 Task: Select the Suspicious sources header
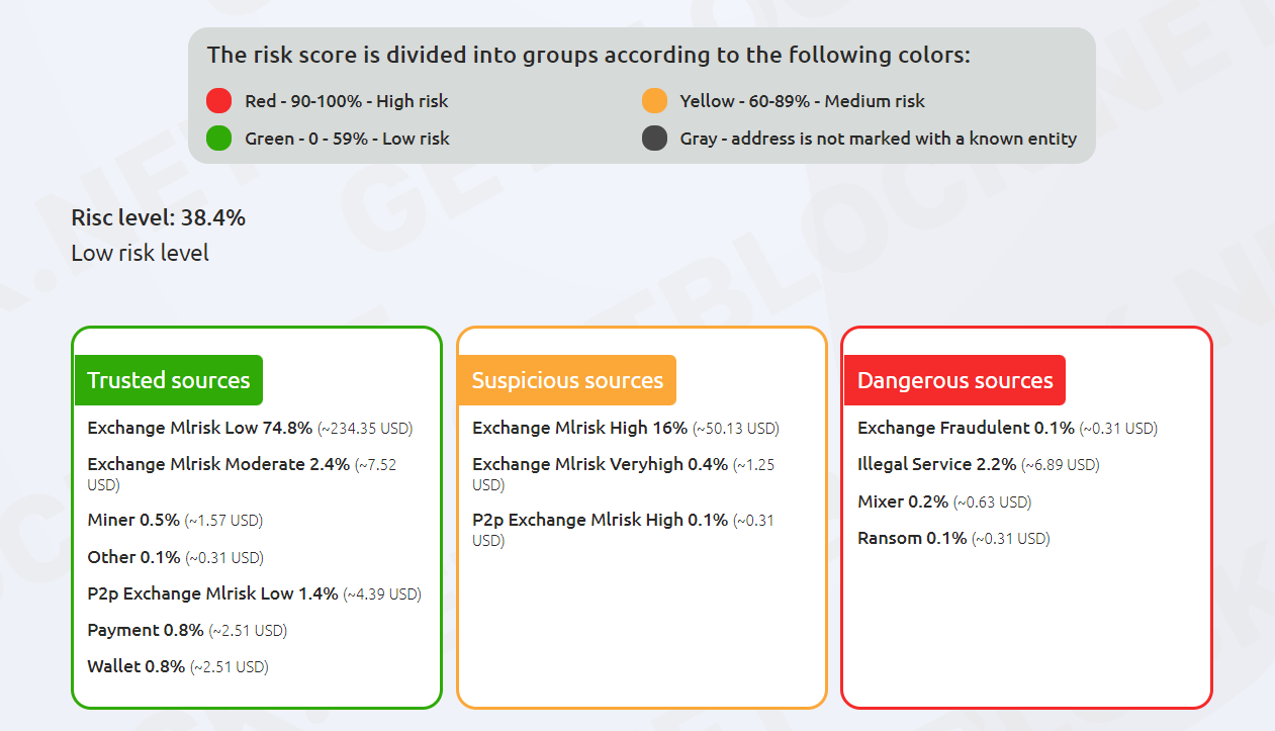[x=567, y=380]
